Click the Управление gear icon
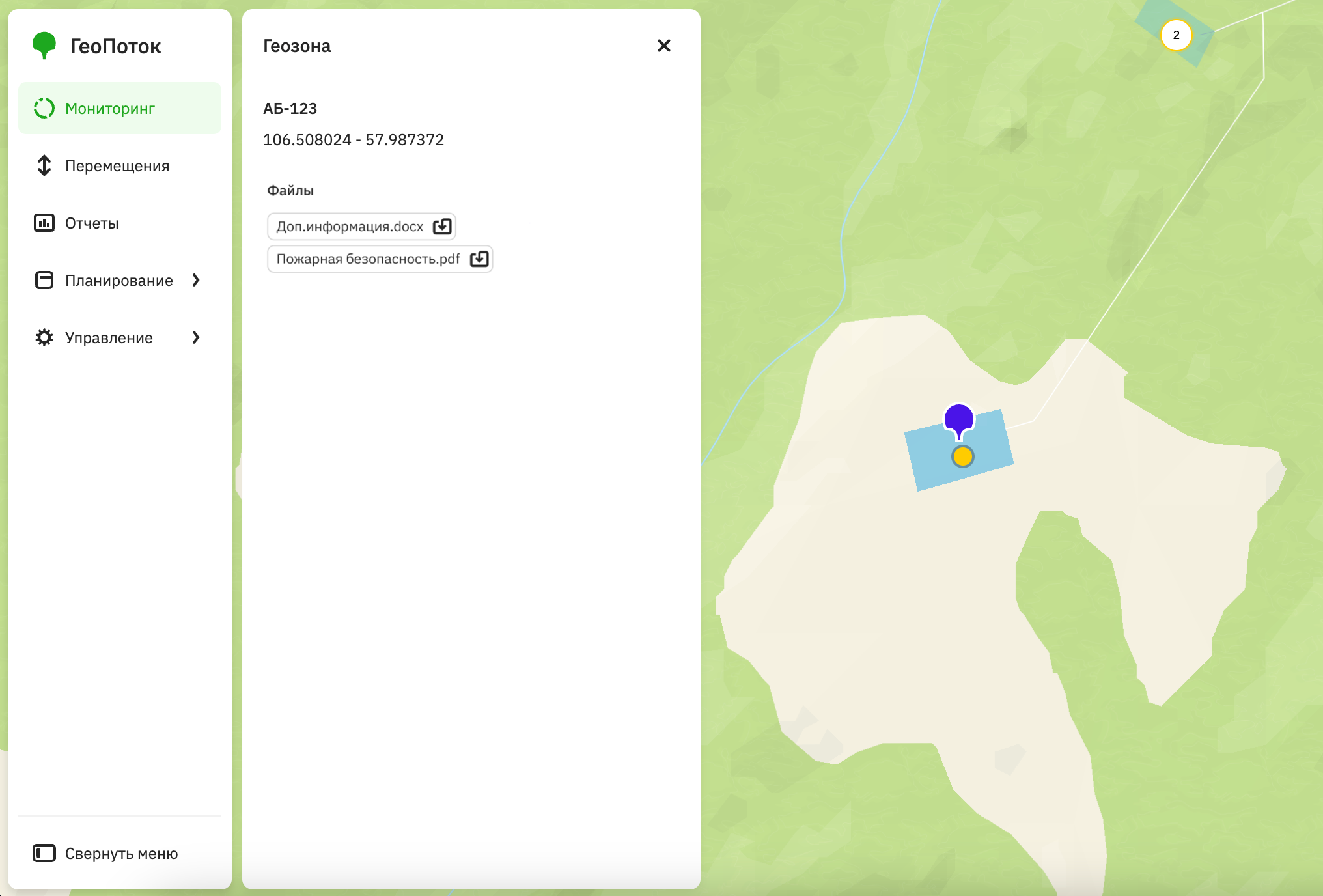 [44, 337]
